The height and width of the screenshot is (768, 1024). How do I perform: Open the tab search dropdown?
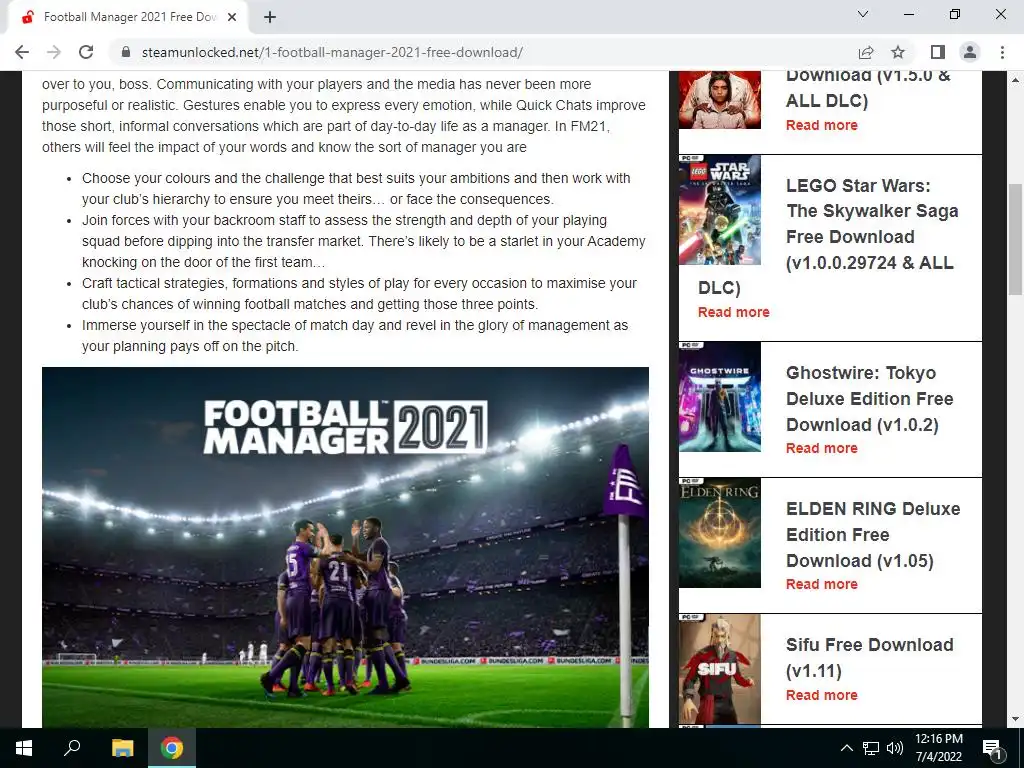(863, 14)
